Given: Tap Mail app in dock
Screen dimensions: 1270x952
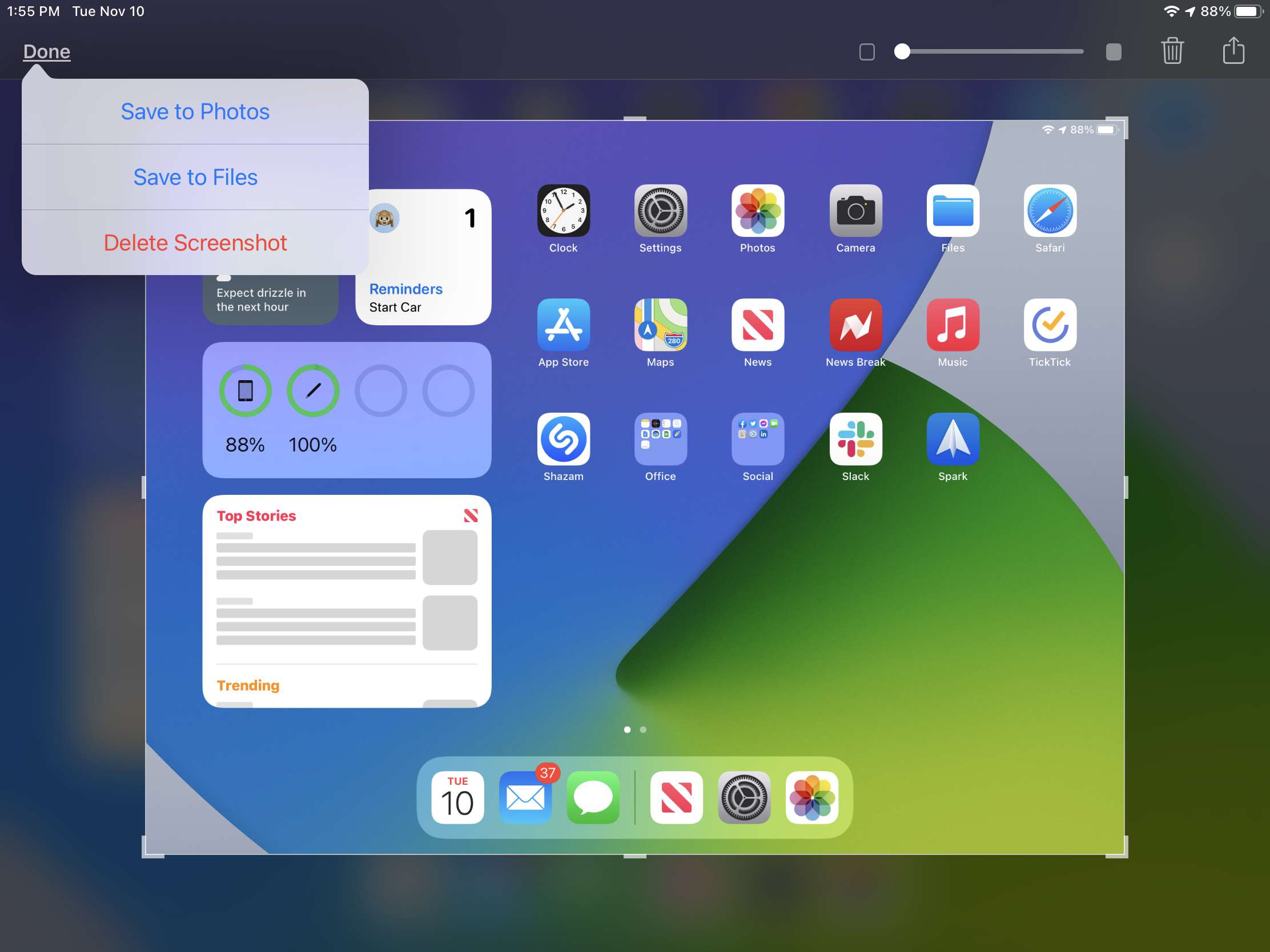Looking at the screenshot, I should coord(527,797).
